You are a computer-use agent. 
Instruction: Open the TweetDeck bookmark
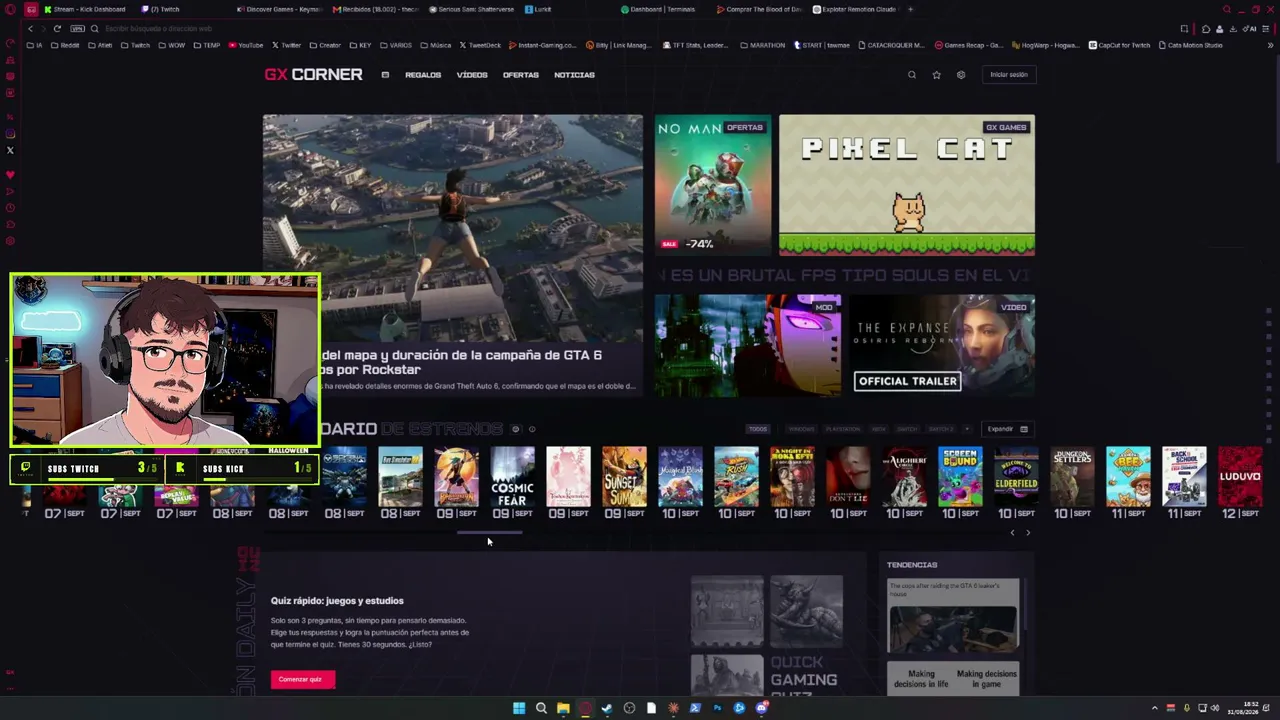point(480,45)
